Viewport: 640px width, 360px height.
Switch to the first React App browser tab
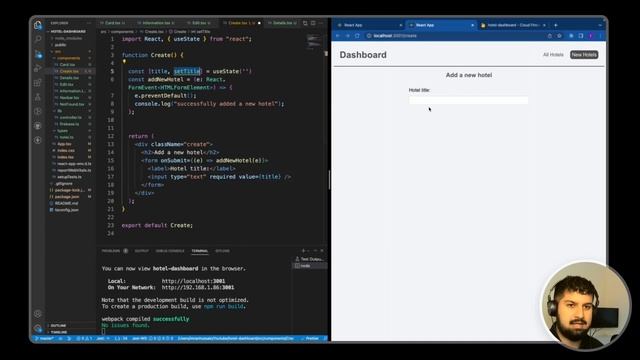369,25
